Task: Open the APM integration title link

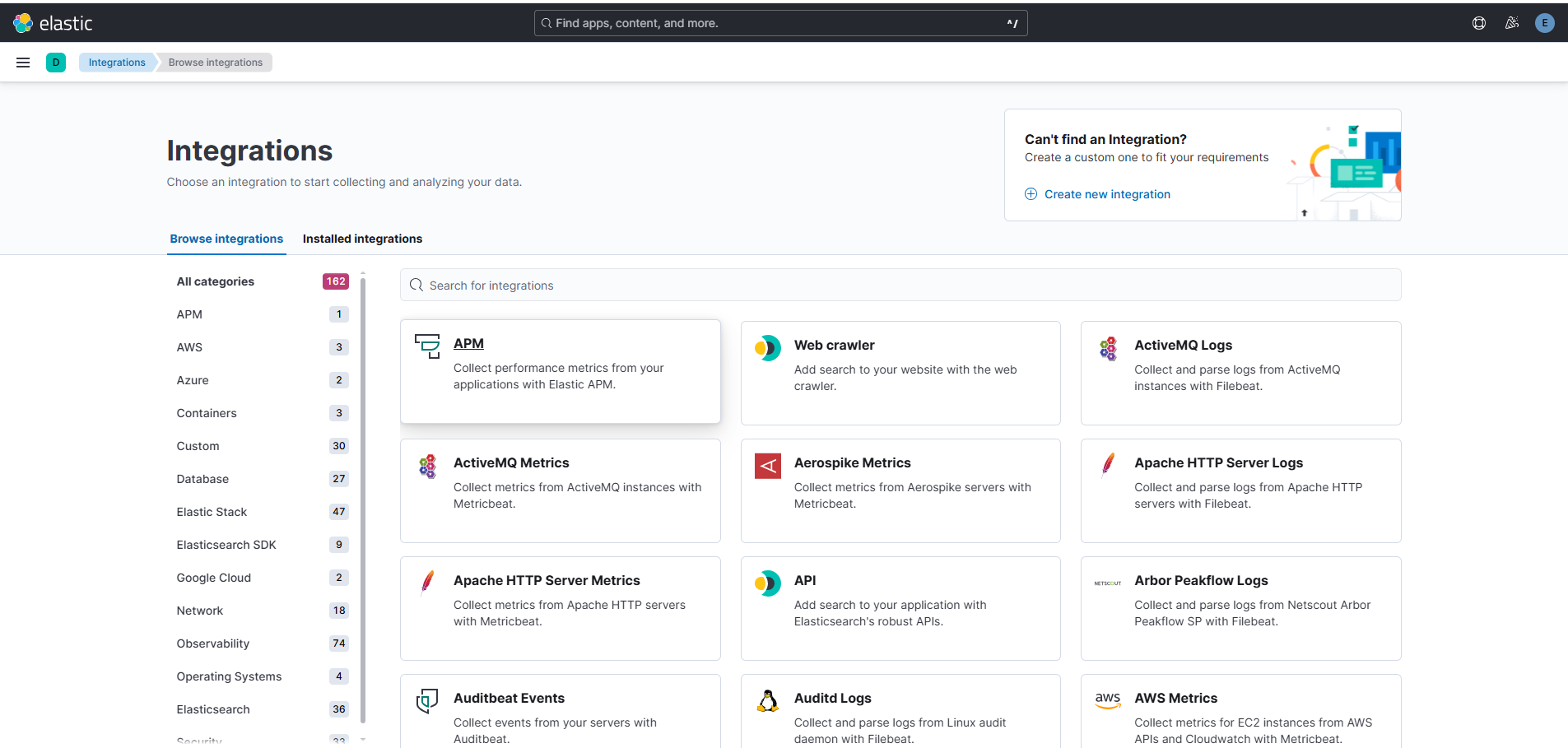Action: click(468, 343)
